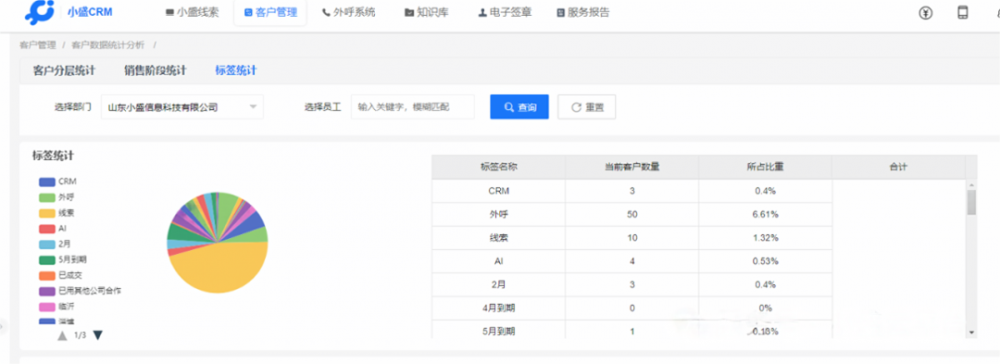Toggle the 已用其他公司合作 legend item
The height and width of the screenshot is (364, 1000).
coord(80,291)
